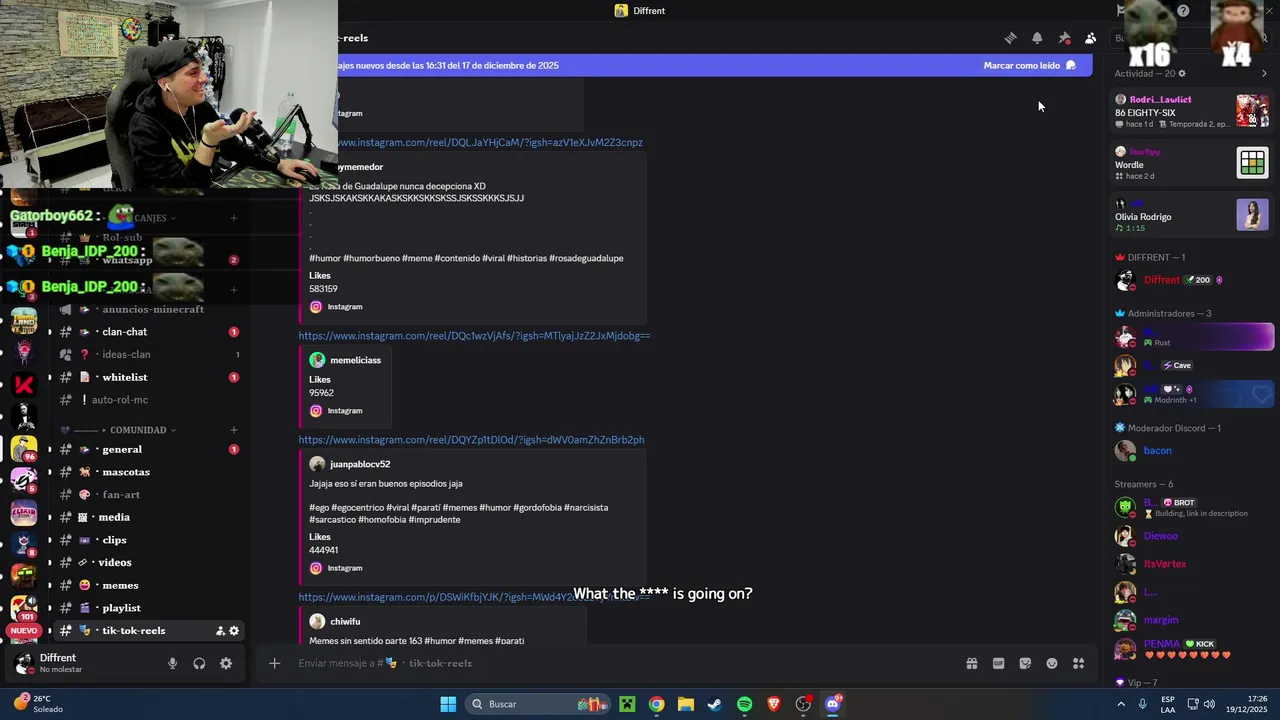Open Google Chrome from taskbar
Viewport: 1280px width, 720px height.
point(656,704)
